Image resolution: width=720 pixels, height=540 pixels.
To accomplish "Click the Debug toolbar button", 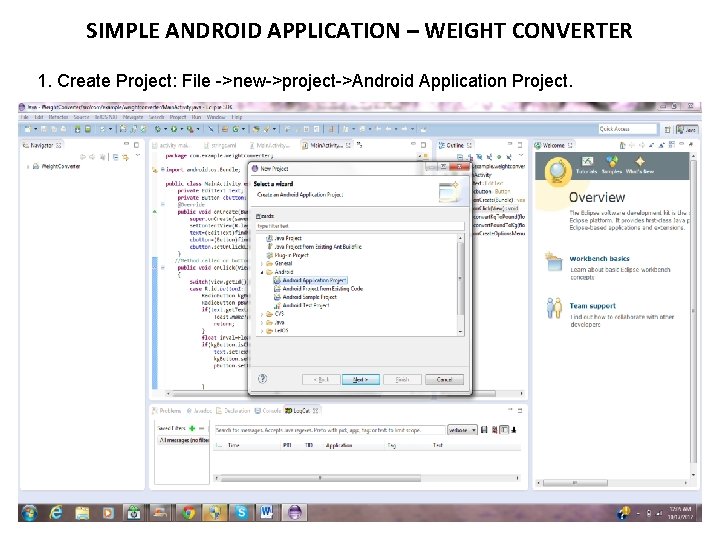I will click(x=158, y=129).
